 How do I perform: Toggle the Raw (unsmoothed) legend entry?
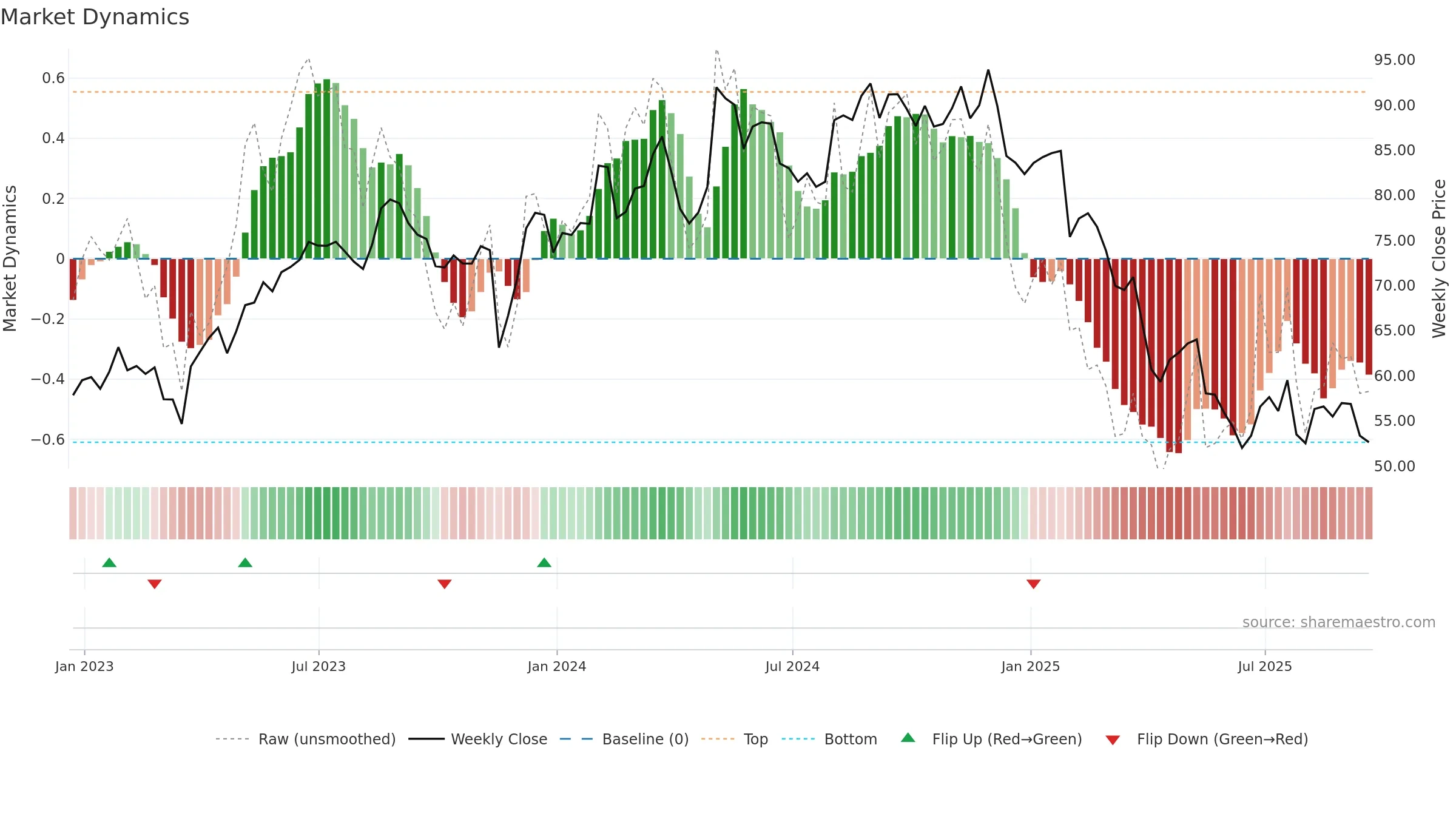pyautogui.click(x=306, y=739)
